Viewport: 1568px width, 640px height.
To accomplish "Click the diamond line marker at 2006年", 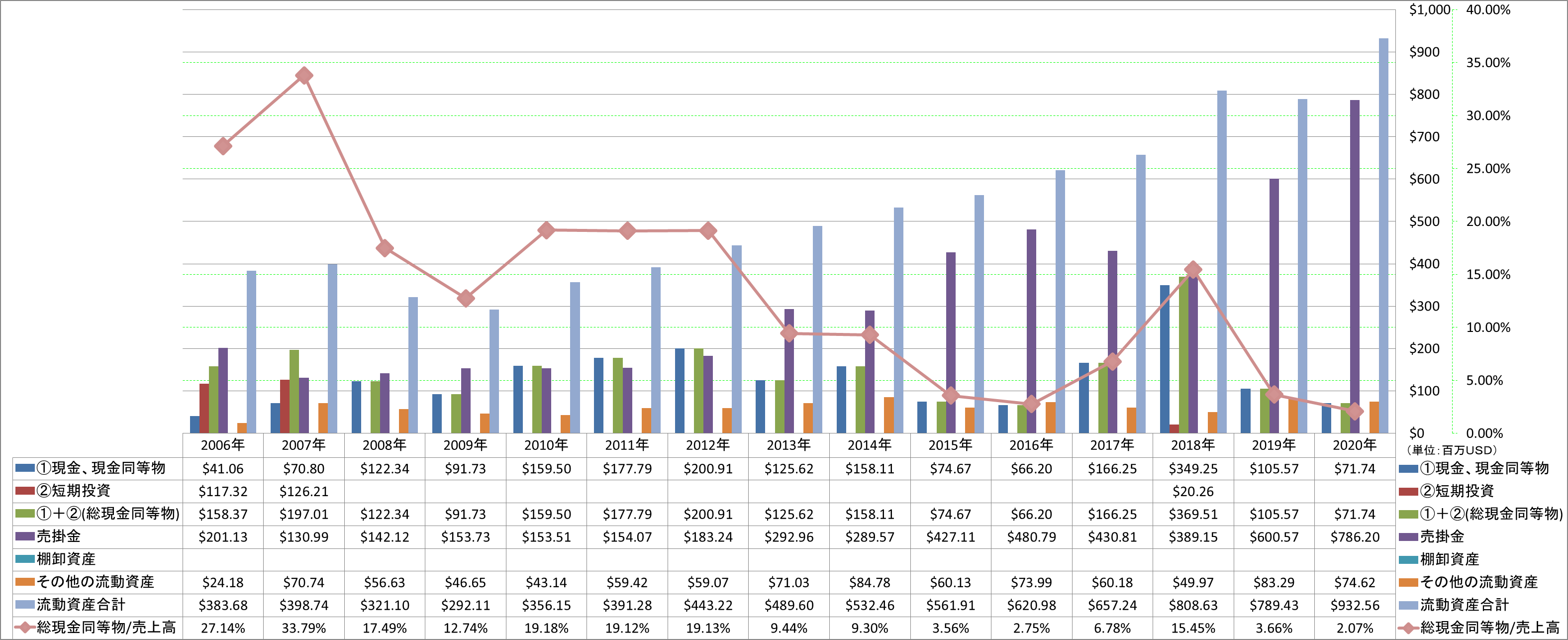I will (223, 146).
